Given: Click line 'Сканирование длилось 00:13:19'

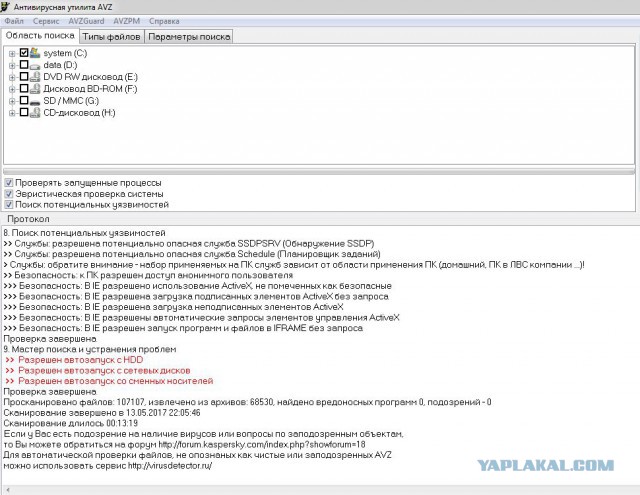Looking at the screenshot, I should tap(71, 424).
